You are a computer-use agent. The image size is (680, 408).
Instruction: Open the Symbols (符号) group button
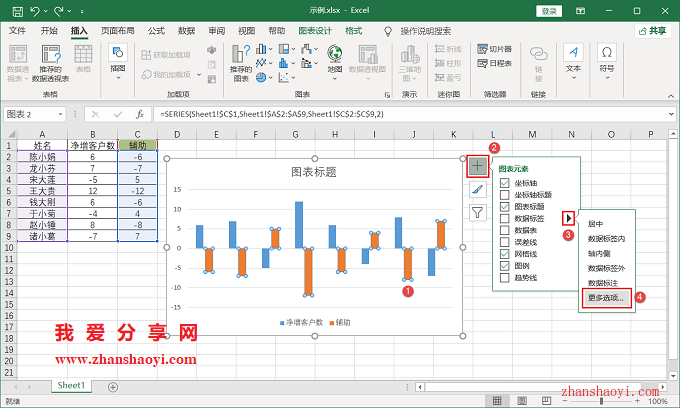[x=607, y=62]
